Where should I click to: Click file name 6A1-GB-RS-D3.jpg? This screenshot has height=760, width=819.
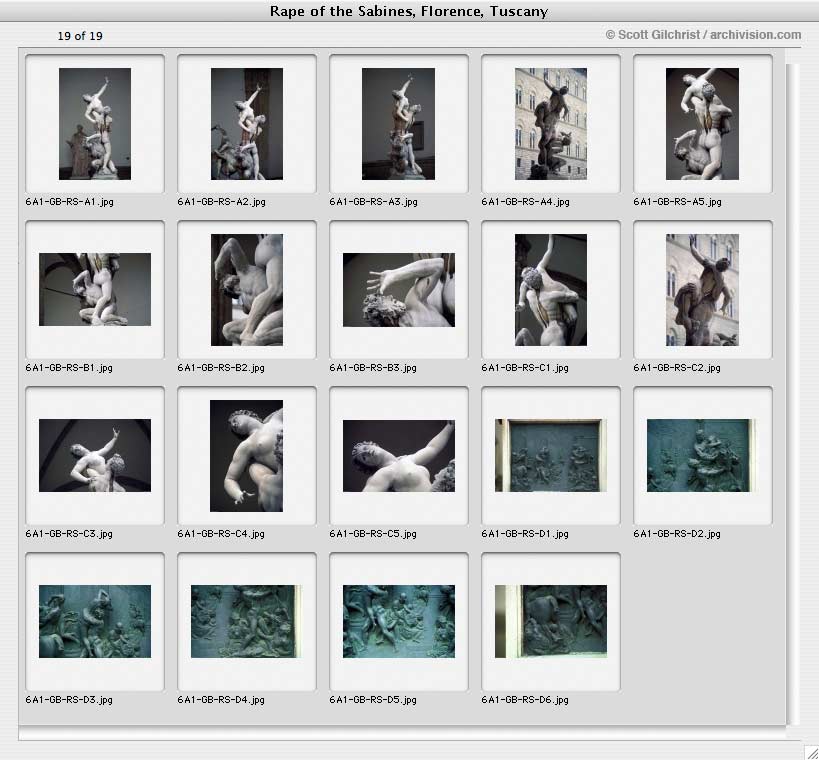click(x=69, y=700)
